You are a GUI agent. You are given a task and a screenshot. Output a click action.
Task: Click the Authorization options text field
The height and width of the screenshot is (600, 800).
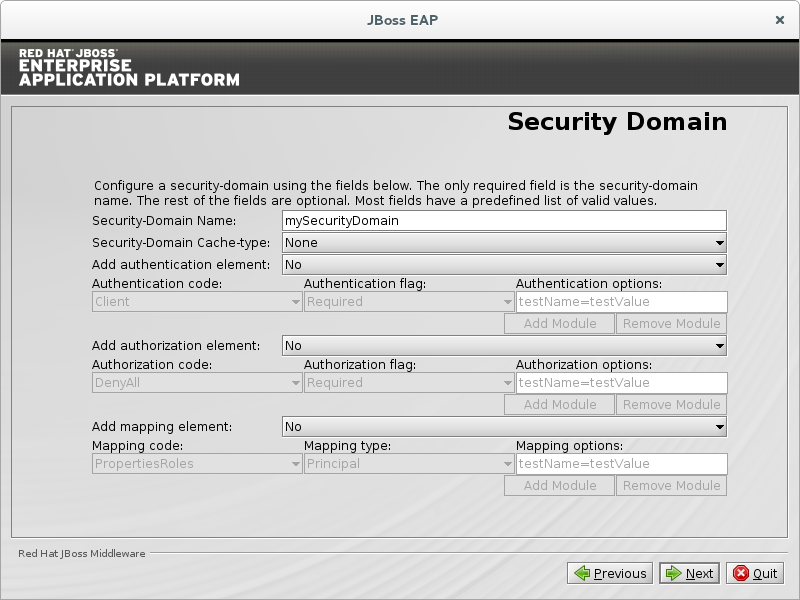(620, 383)
